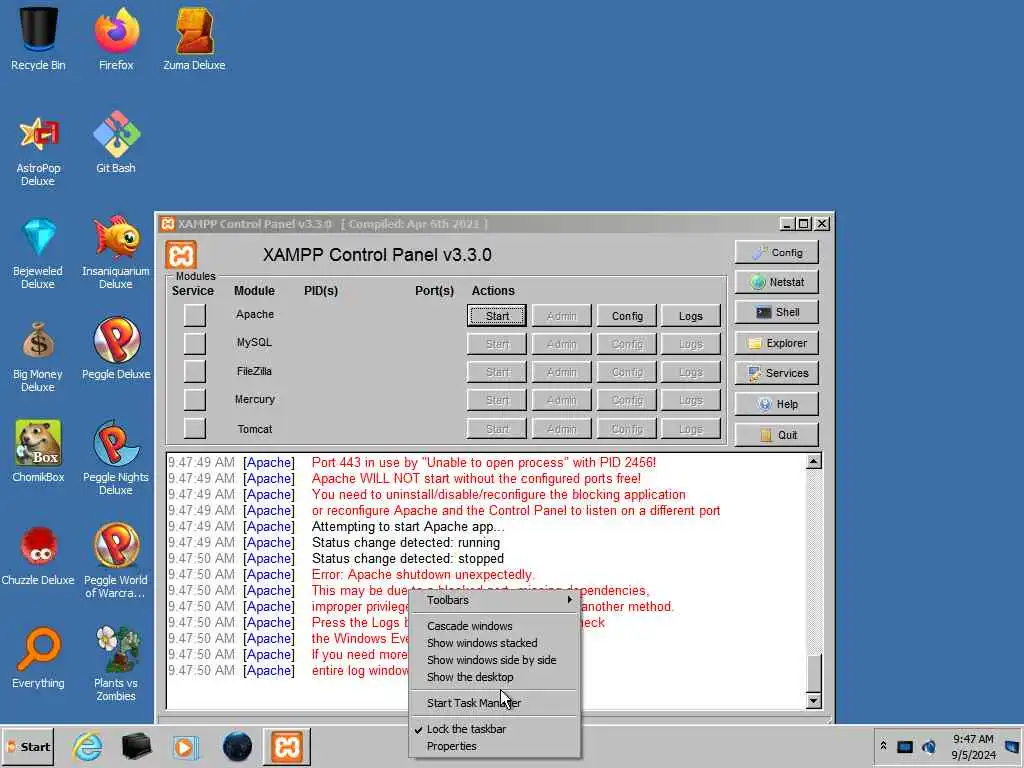Click the log scrollbar thumb
Image resolution: width=1024 pixels, height=768 pixels.
pos(813,673)
